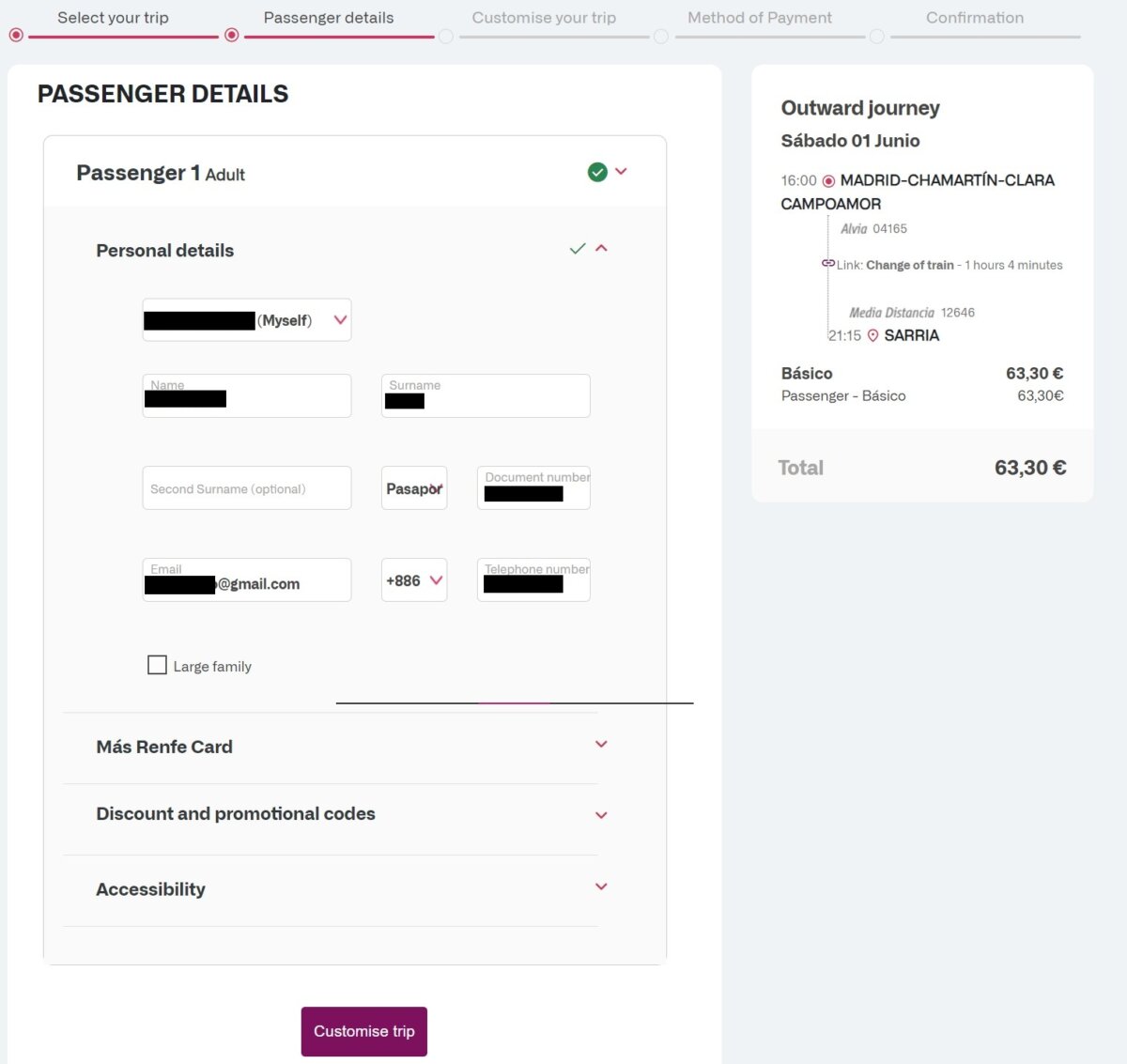Click the origin station marker beside MADRID-CHAMARTÍN
Image resolution: width=1127 pixels, height=1064 pixels.
tap(828, 180)
